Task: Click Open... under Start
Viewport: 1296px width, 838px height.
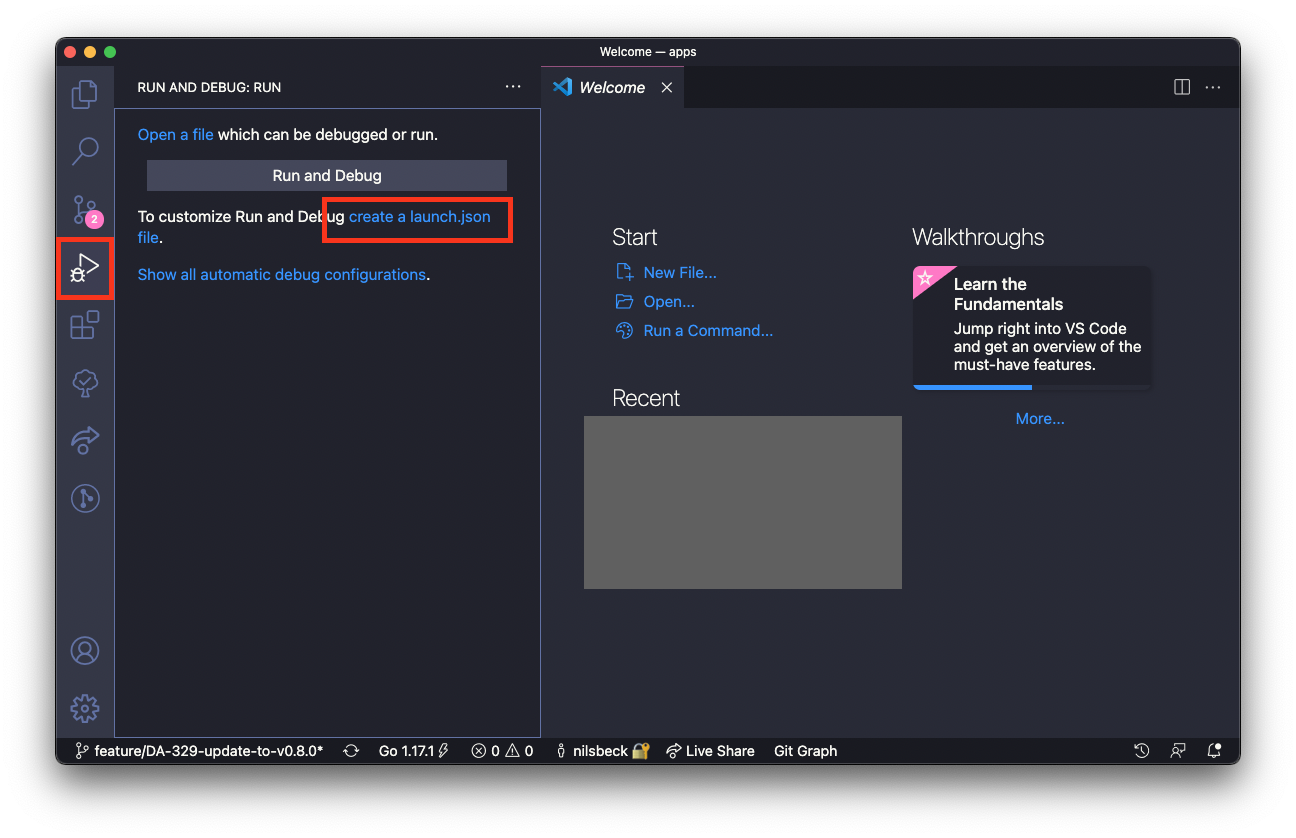Action: click(656, 301)
